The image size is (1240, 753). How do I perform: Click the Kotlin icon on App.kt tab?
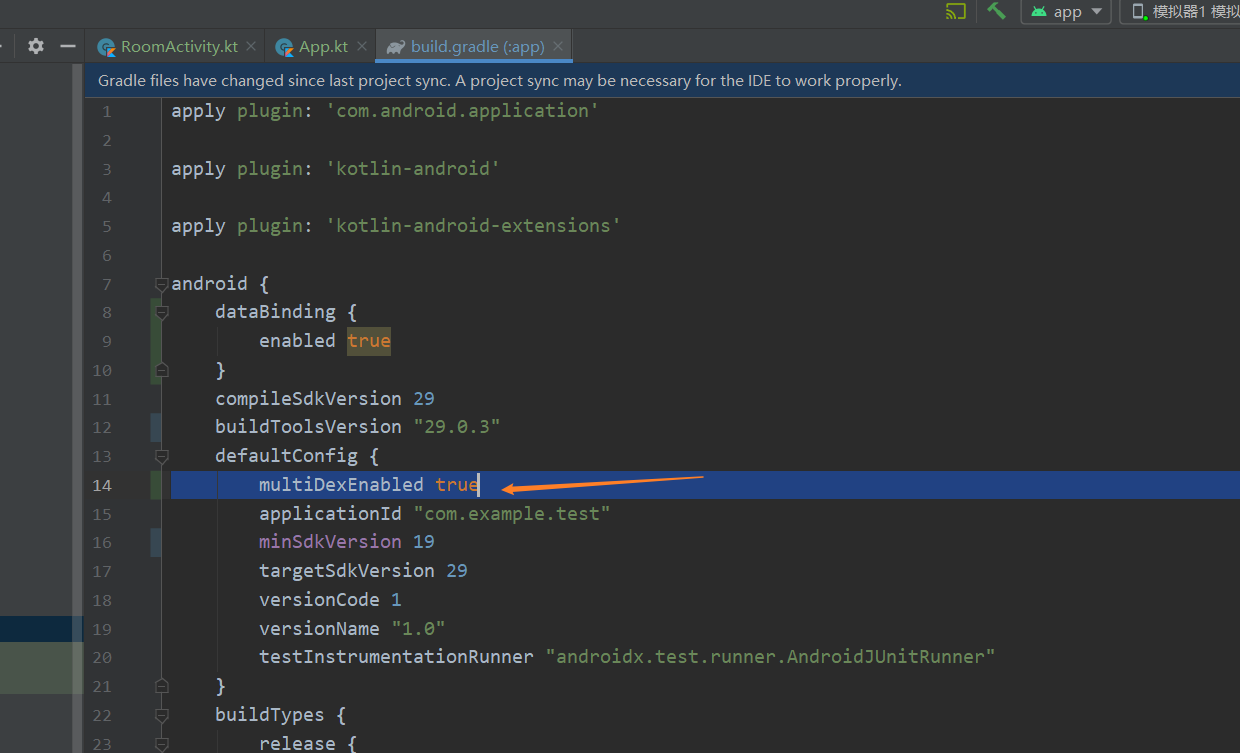pos(281,45)
